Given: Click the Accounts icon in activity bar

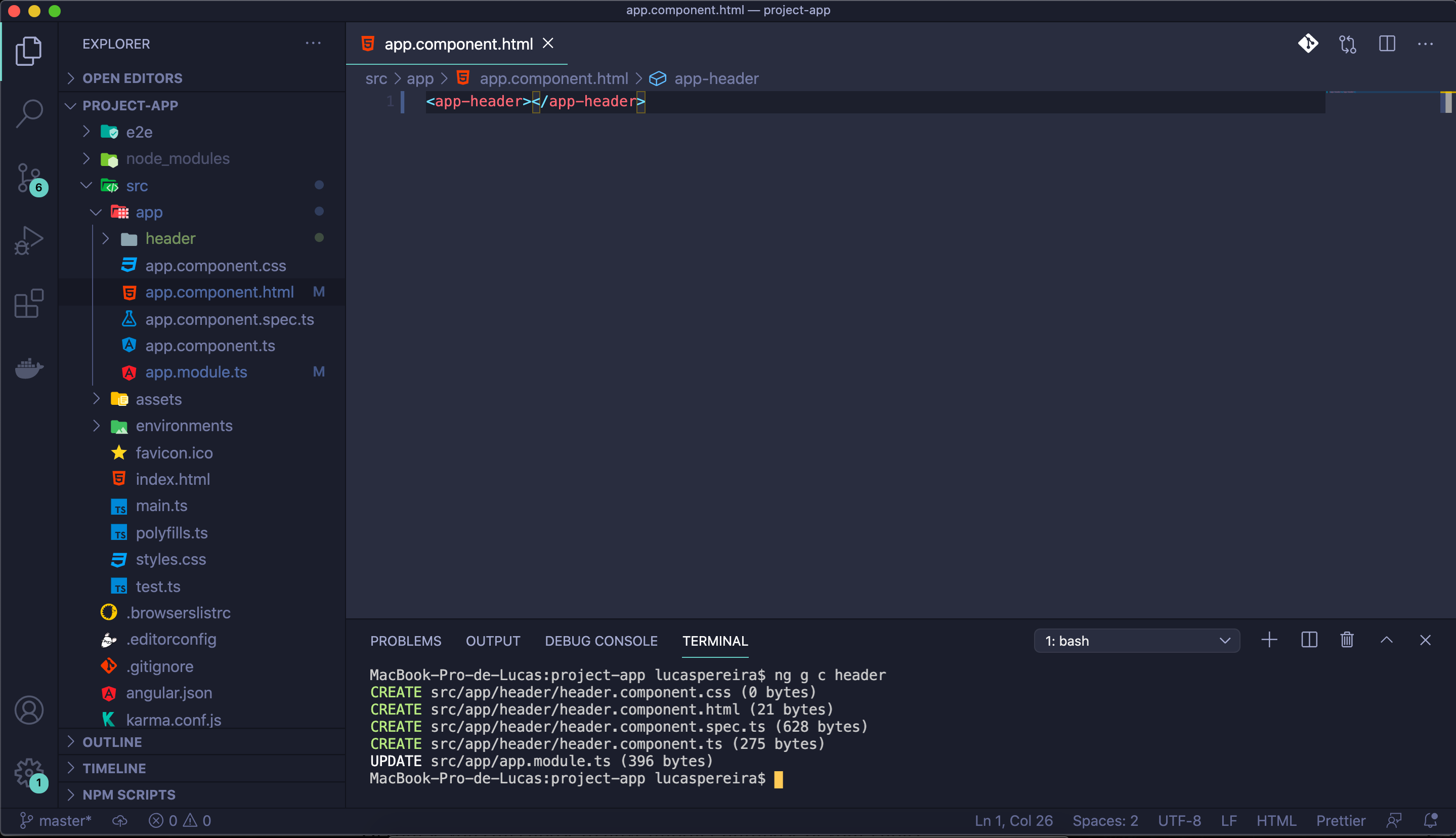Looking at the screenshot, I should [x=29, y=710].
